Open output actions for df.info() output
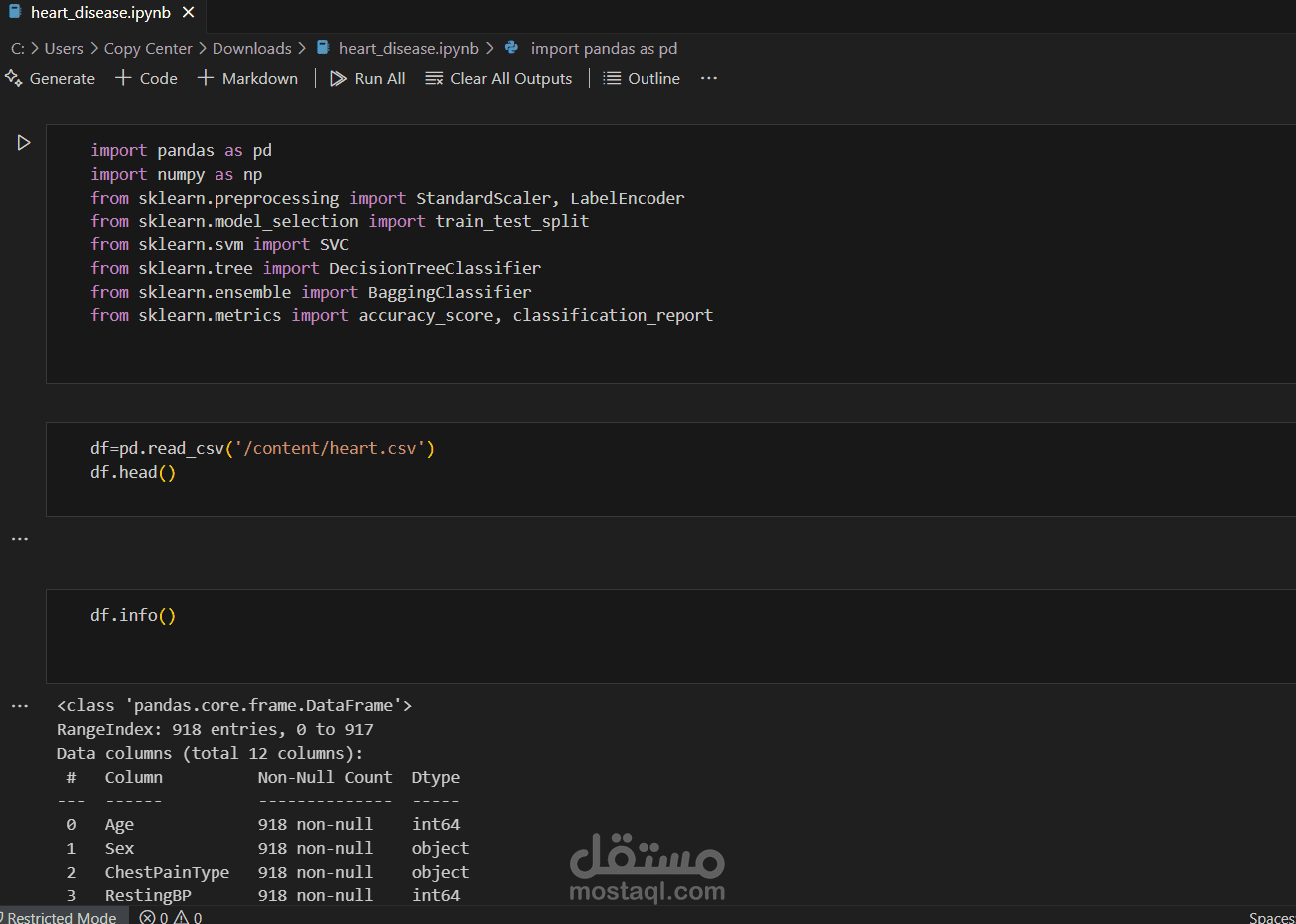Image resolution: width=1296 pixels, height=924 pixels. point(20,706)
